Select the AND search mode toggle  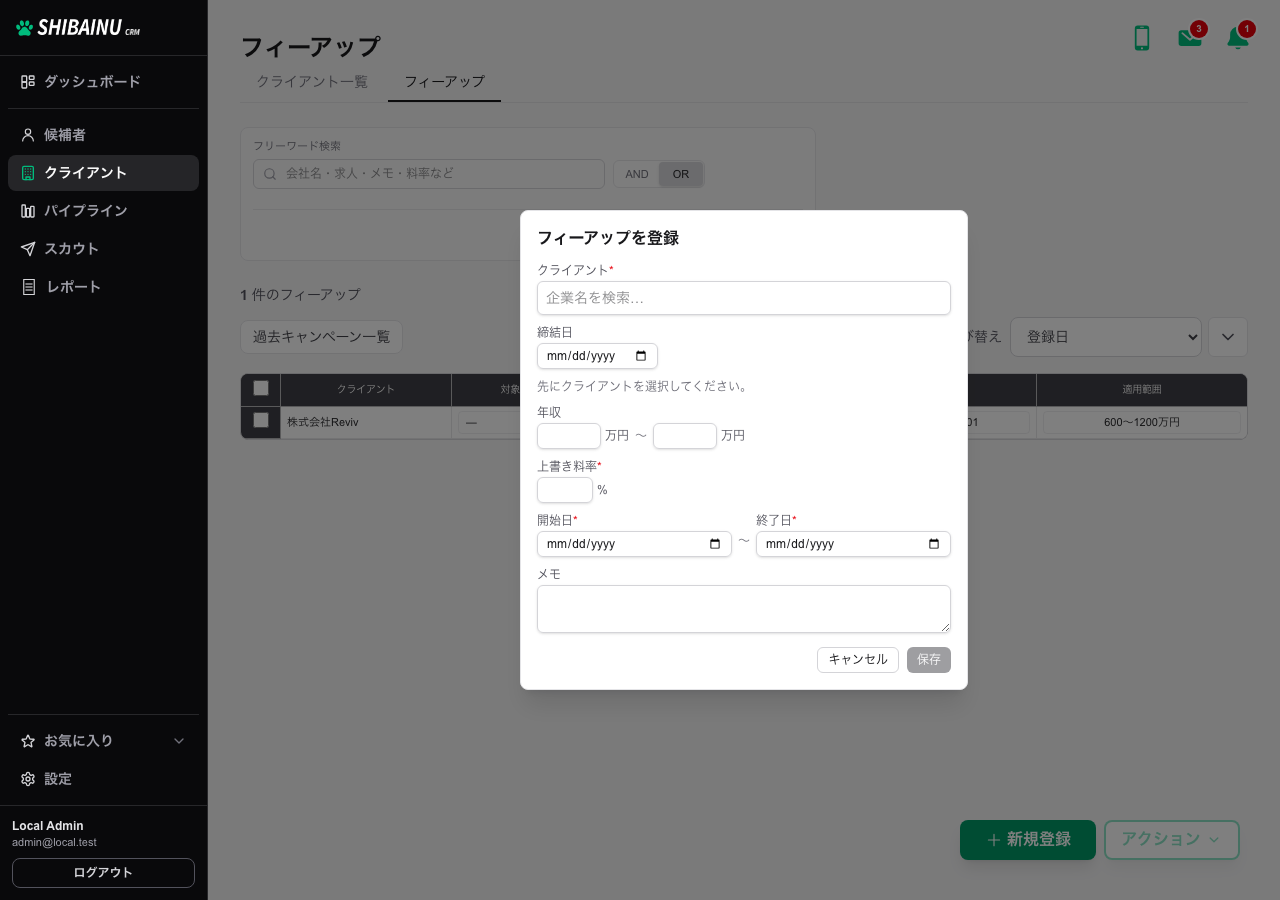click(637, 174)
